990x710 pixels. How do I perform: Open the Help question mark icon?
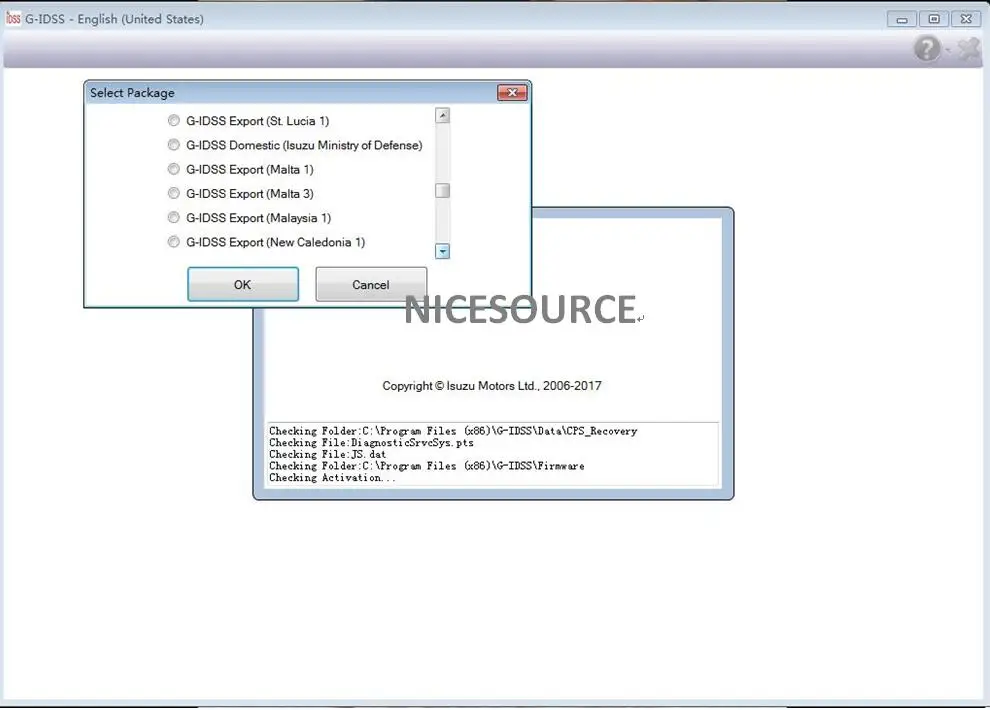click(x=927, y=49)
